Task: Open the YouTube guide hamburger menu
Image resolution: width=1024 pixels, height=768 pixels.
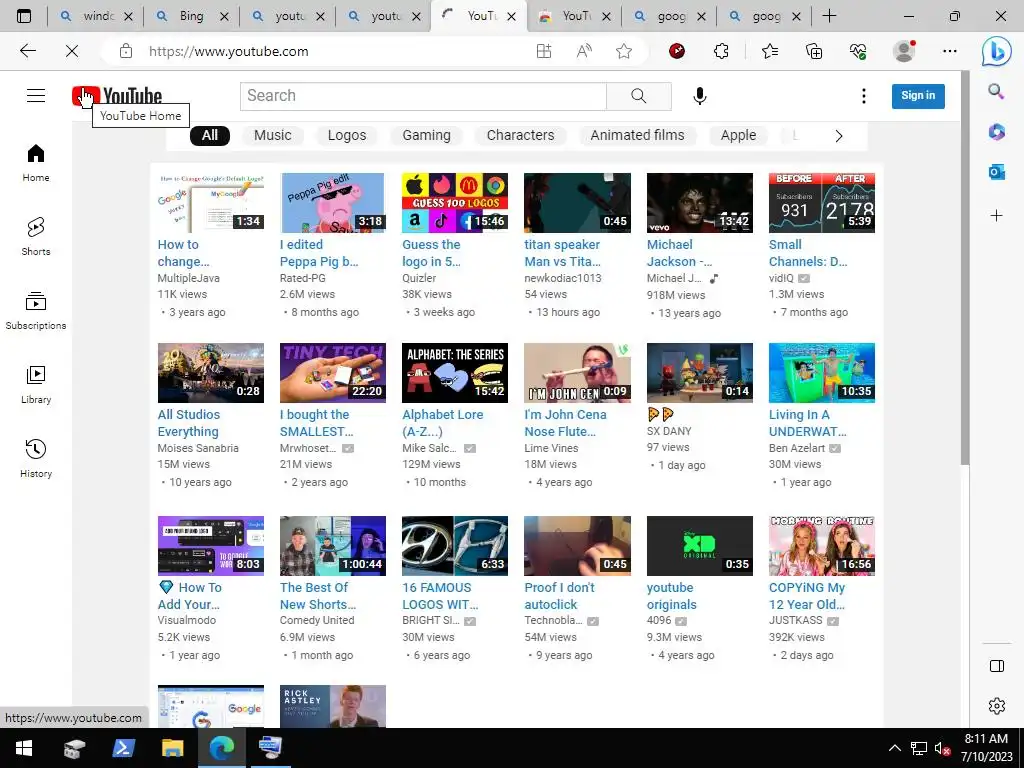Action: (36, 96)
